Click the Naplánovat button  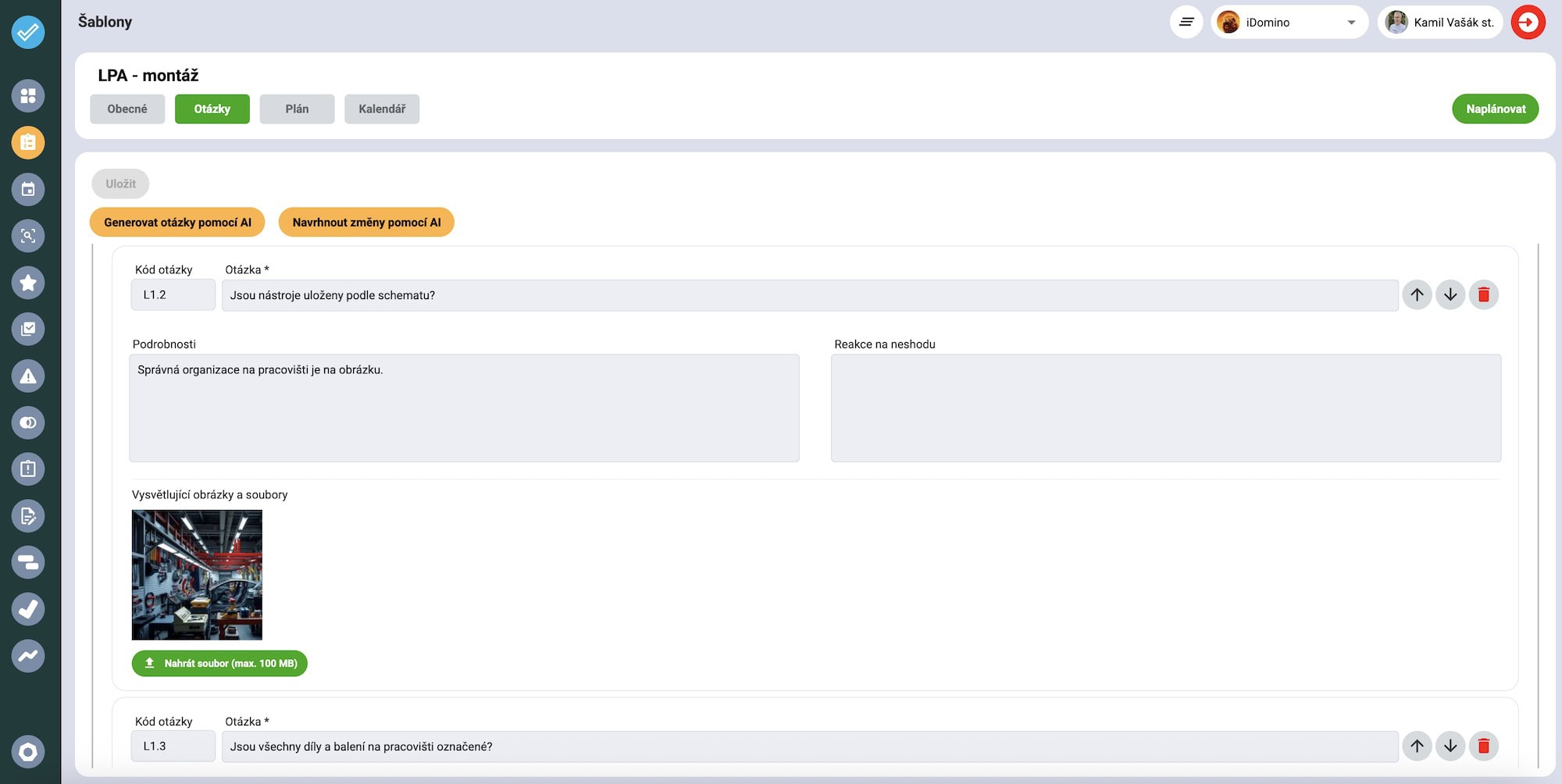tap(1495, 109)
